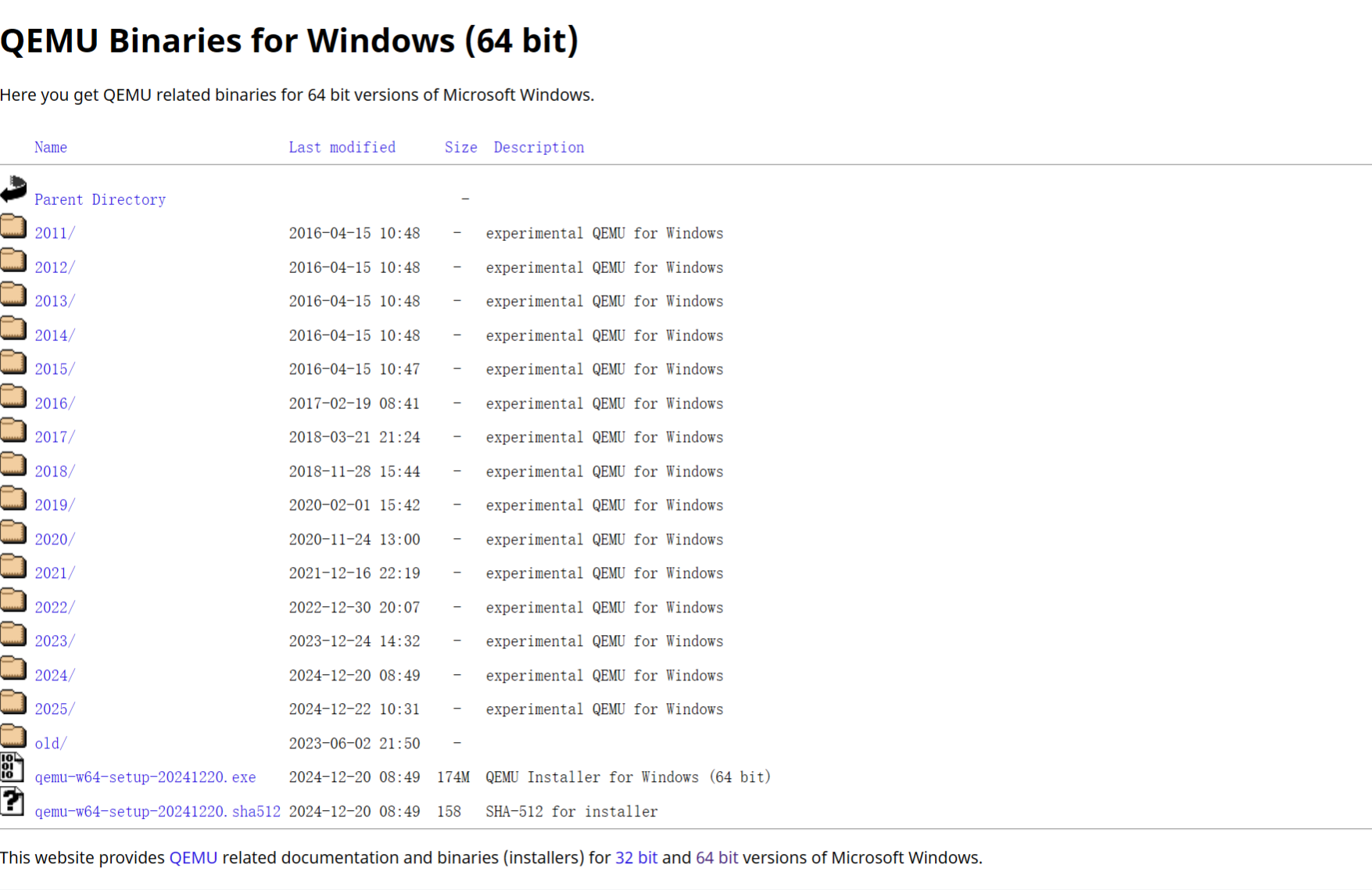The image size is (1372, 890).
Task: Sort listing by Name column
Action: point(51,147)
